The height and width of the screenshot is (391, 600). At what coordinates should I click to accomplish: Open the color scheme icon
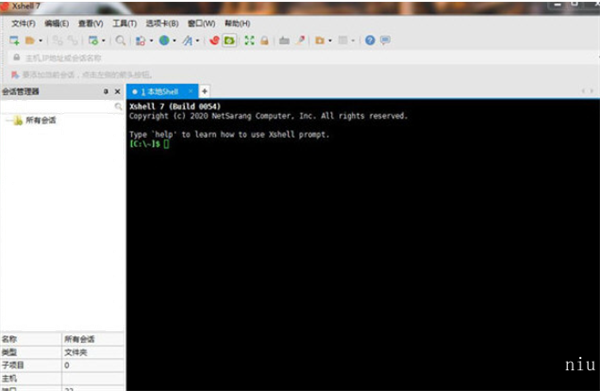click(x=141, y=41)
